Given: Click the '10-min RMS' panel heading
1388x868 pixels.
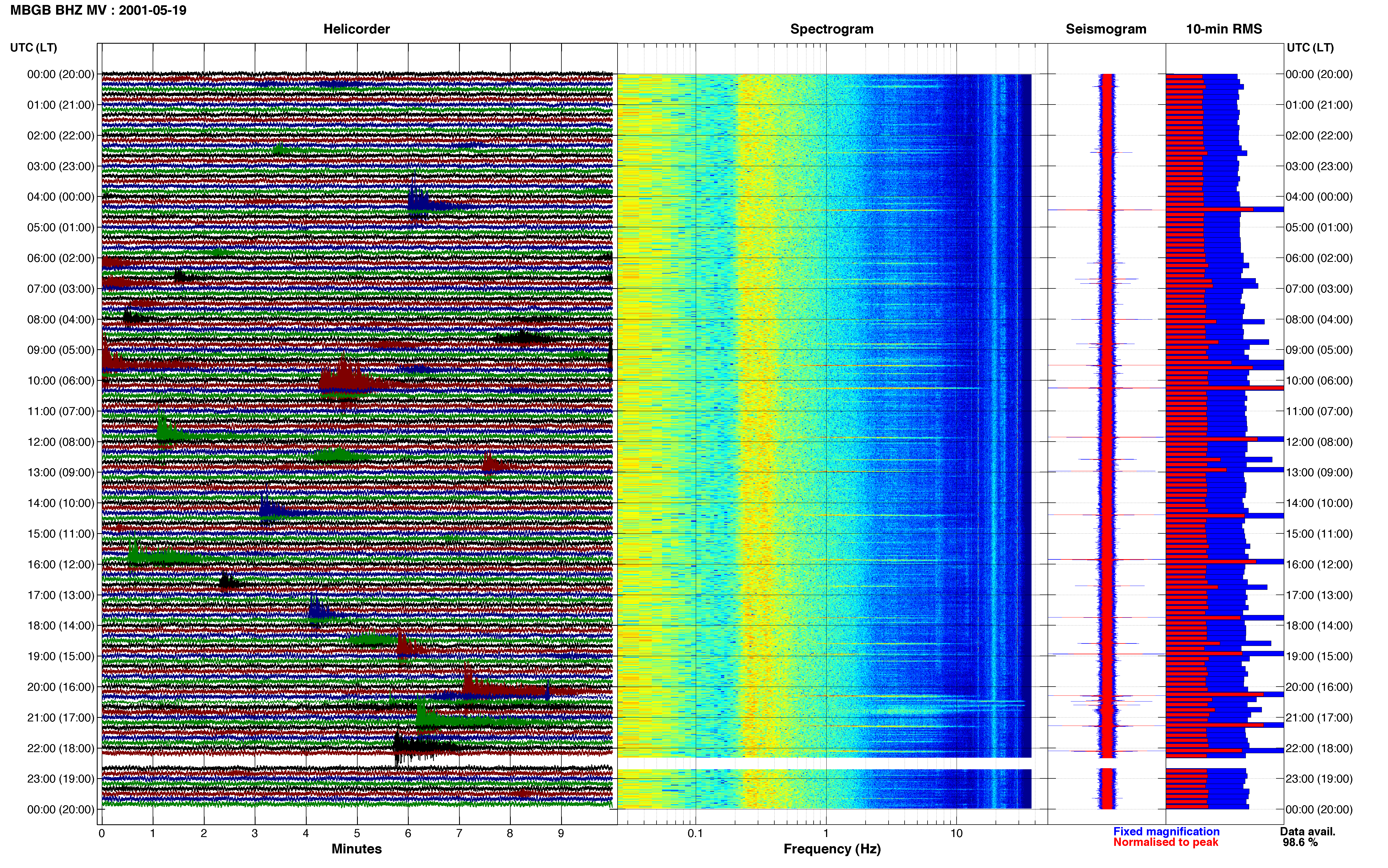Looking at the screenshot, I should coord(1224,29).
